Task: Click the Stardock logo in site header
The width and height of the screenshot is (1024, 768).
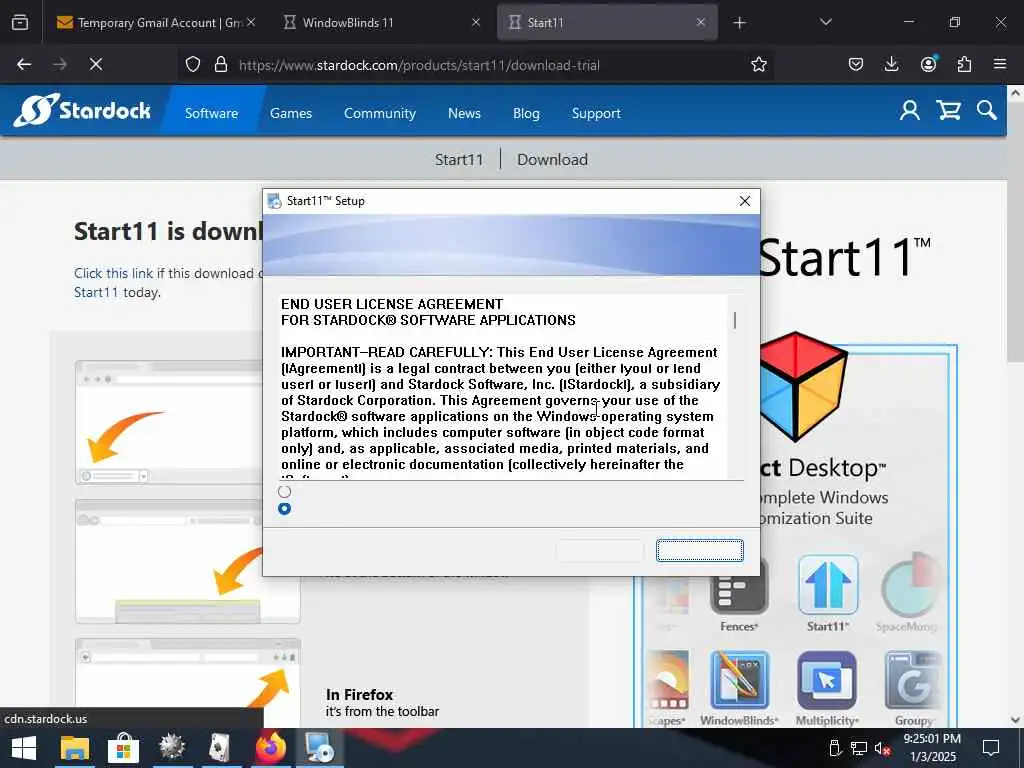Action: 82,110
